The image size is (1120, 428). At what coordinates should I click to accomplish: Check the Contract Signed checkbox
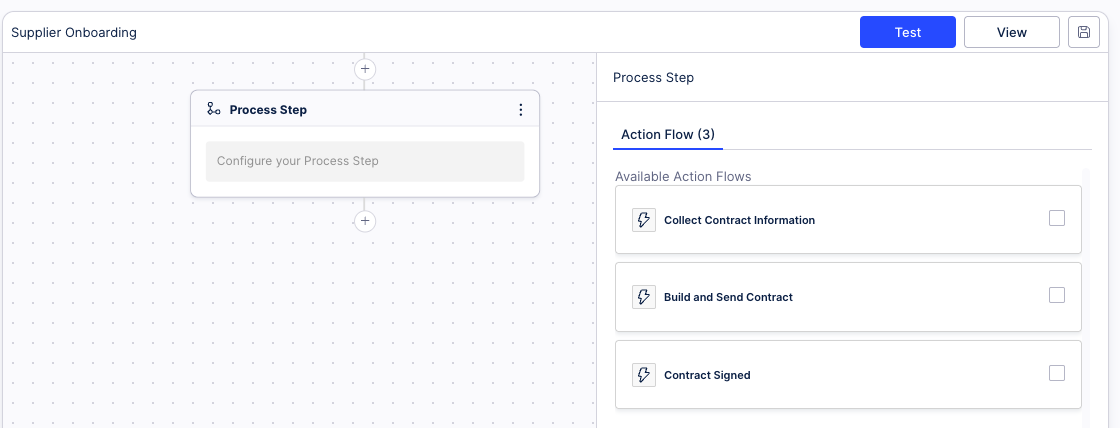point(1056,373)
